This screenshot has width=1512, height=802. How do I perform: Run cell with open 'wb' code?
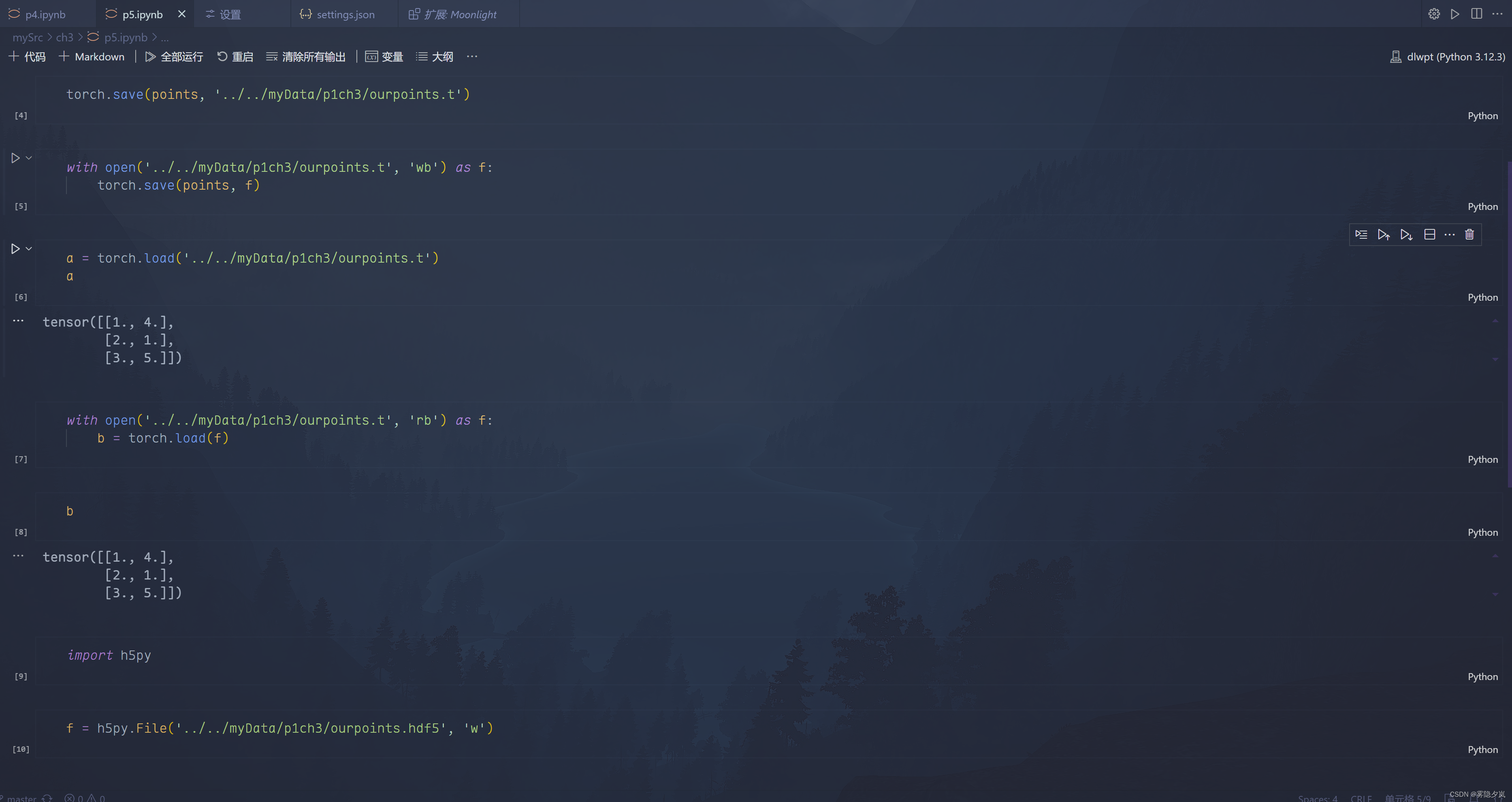[15, 158]
